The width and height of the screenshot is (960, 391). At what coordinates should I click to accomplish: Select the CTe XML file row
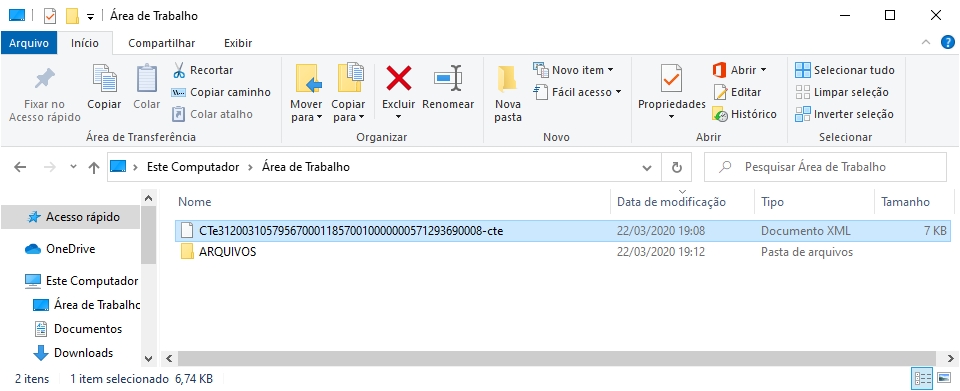pos(562,231)
